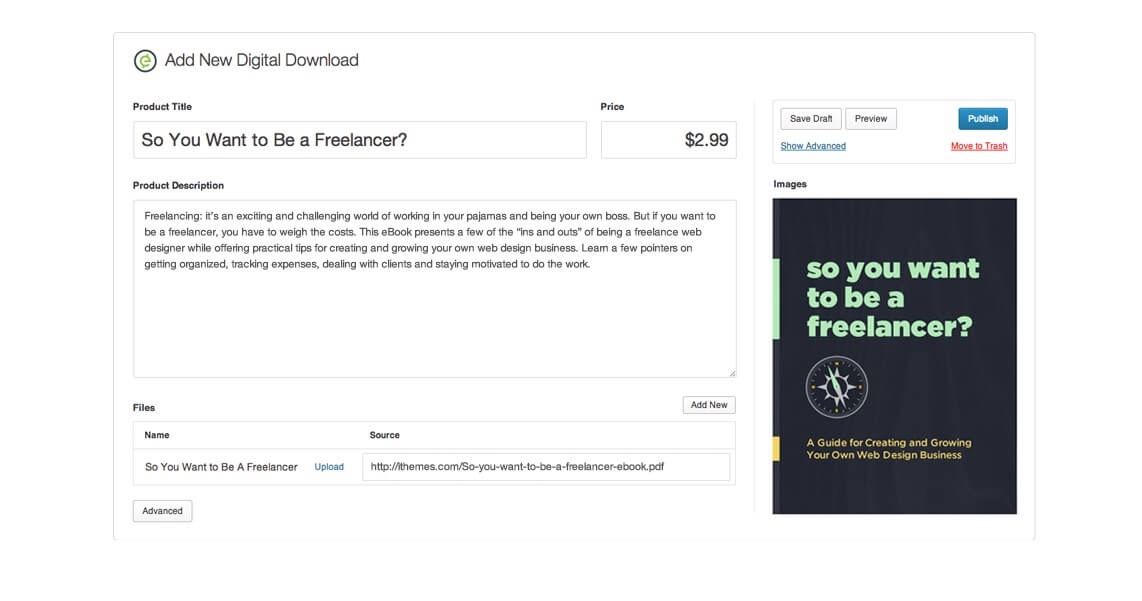This screenshot has width=1142, height=601.
Task: Click the file name 'So You Want to Be A Freelancer'
Action: pyautogui.click(x=221, y=467)
